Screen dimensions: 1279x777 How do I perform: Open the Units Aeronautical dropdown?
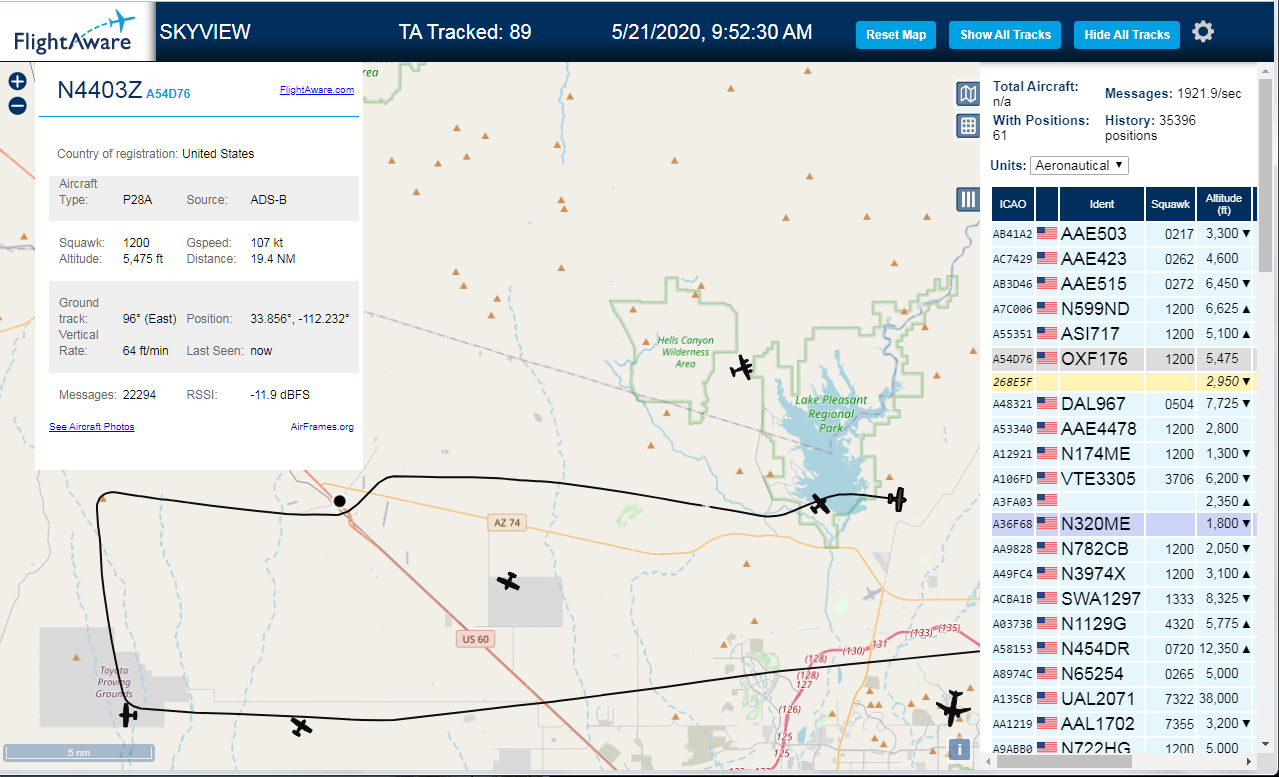(x=1079, y=165)
